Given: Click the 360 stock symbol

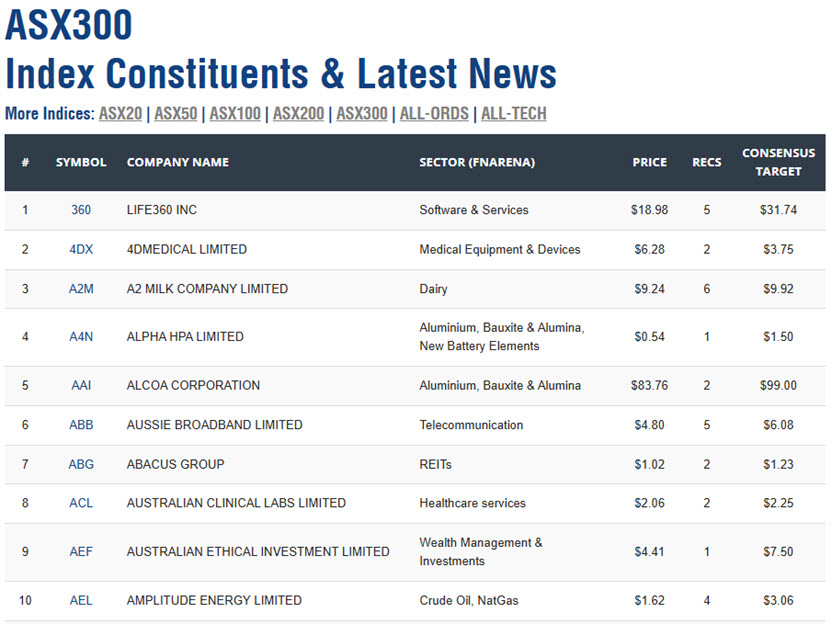Looking at the screenshot, I should [81, 210].
